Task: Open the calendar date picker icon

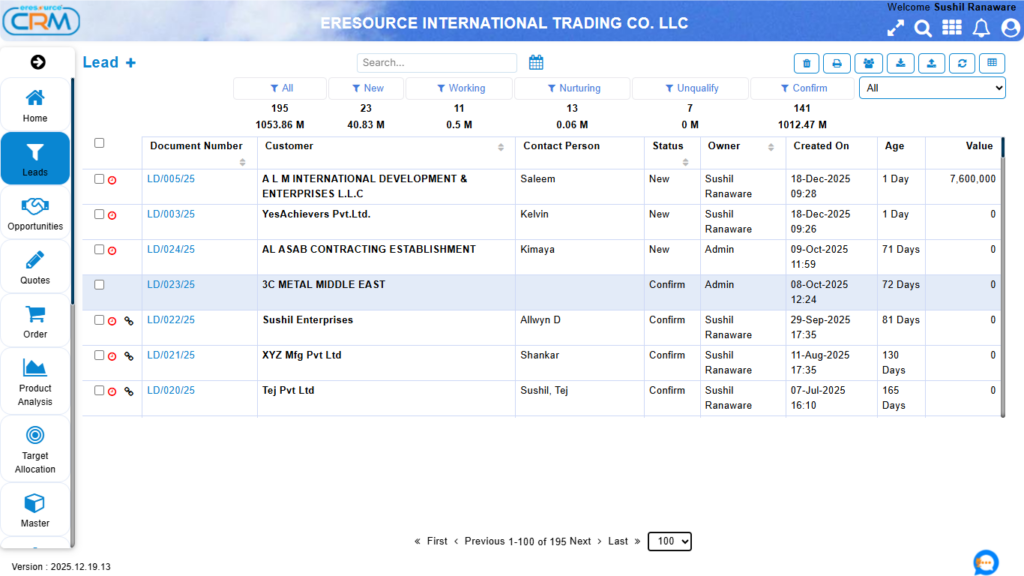Action: [x=536, y=63]
